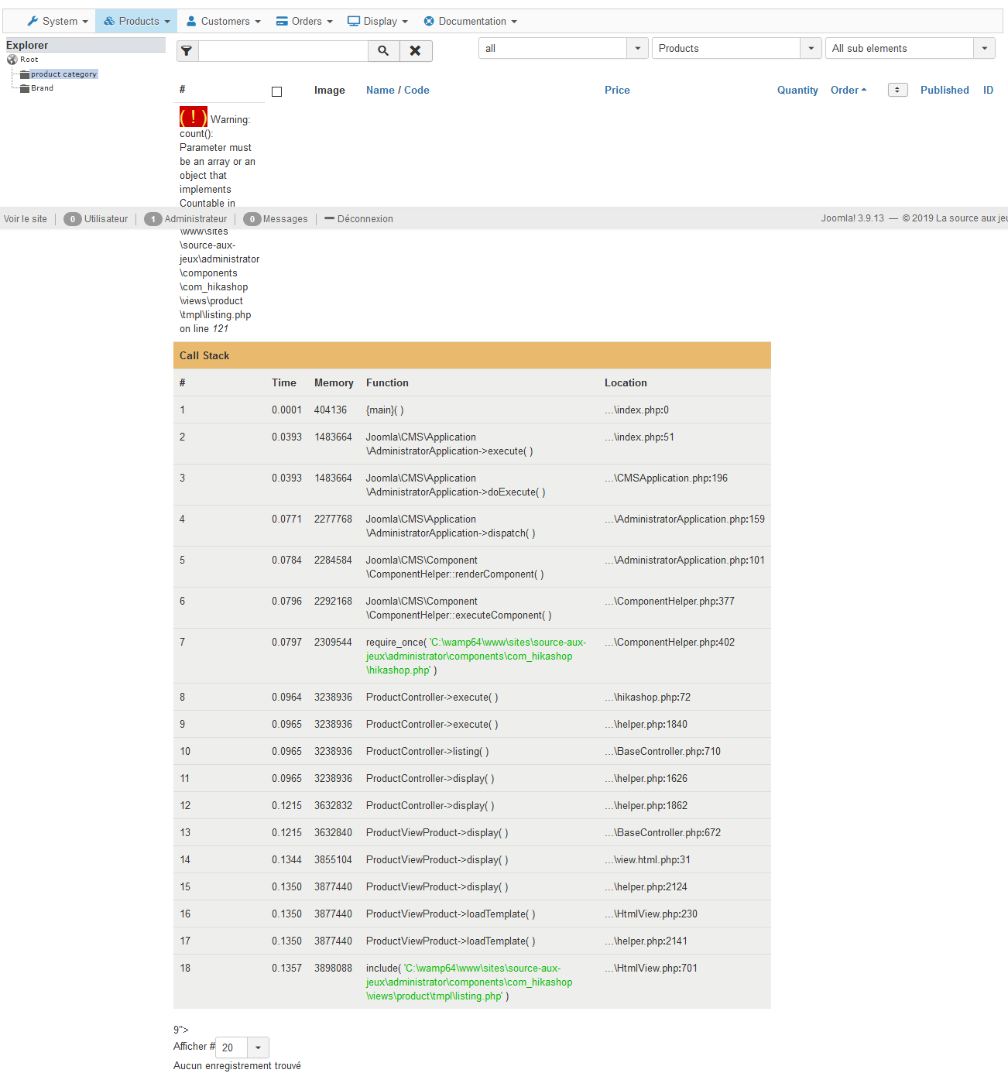
Task: Click the Brand folder icon
Action: point(25,88)
